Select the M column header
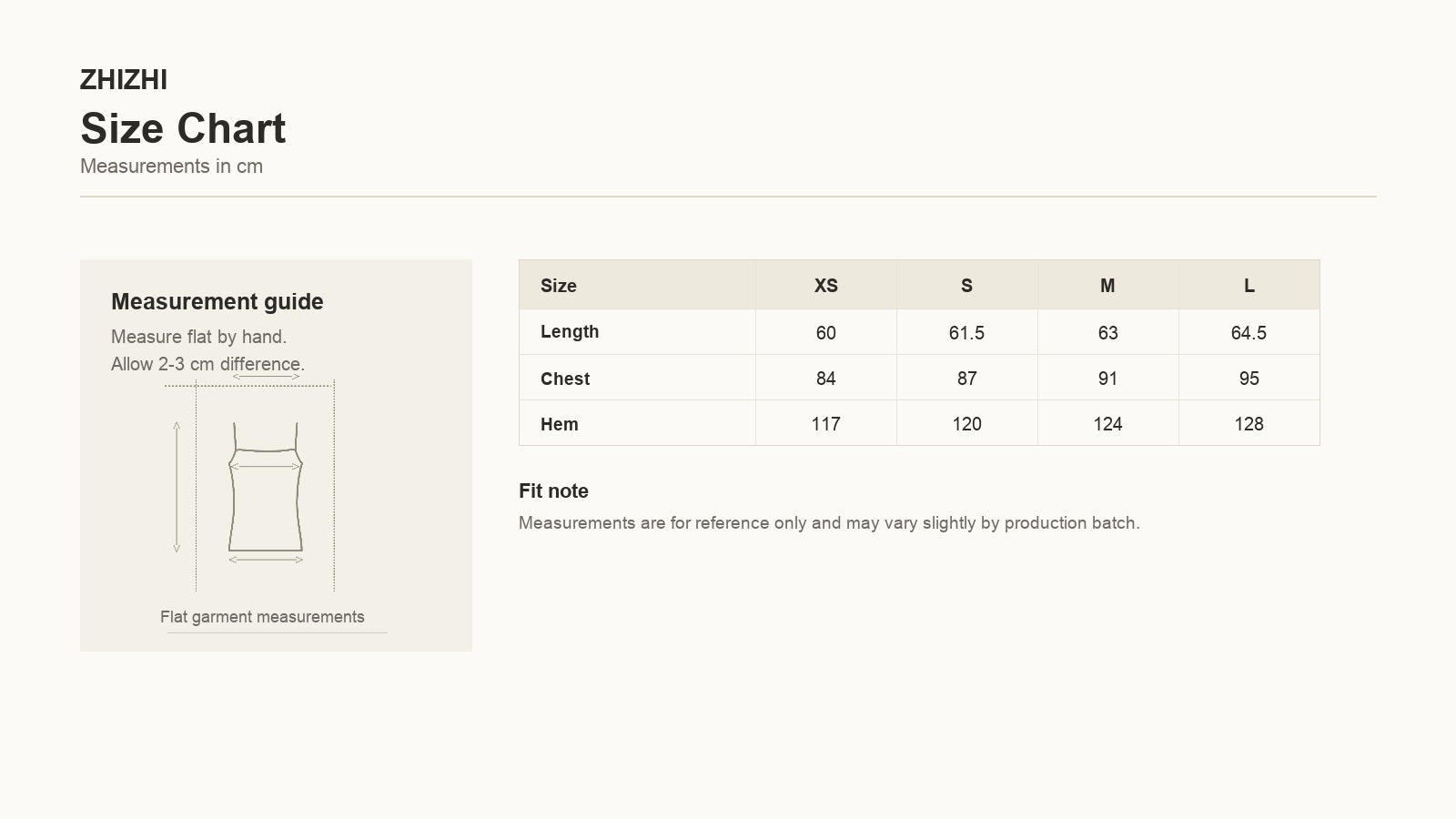This screenshot has height=819, width=1456. 1107,286
